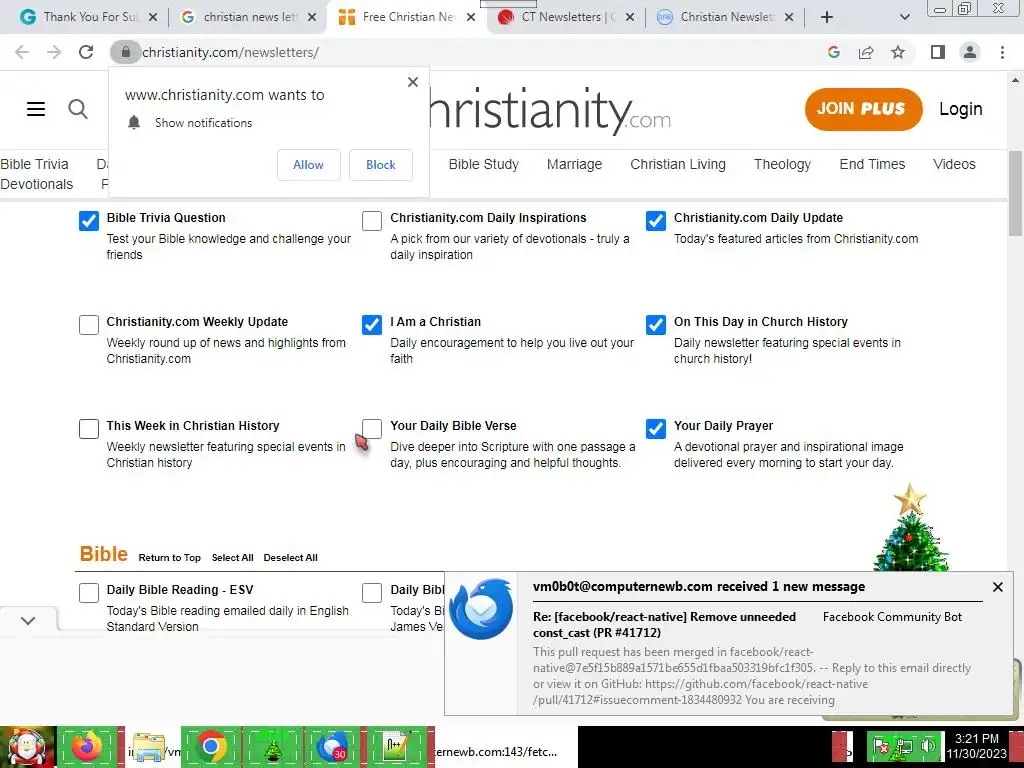Uncheck Bible Trivia Question
The image size is (1024, 768).
tap(89, 221)
